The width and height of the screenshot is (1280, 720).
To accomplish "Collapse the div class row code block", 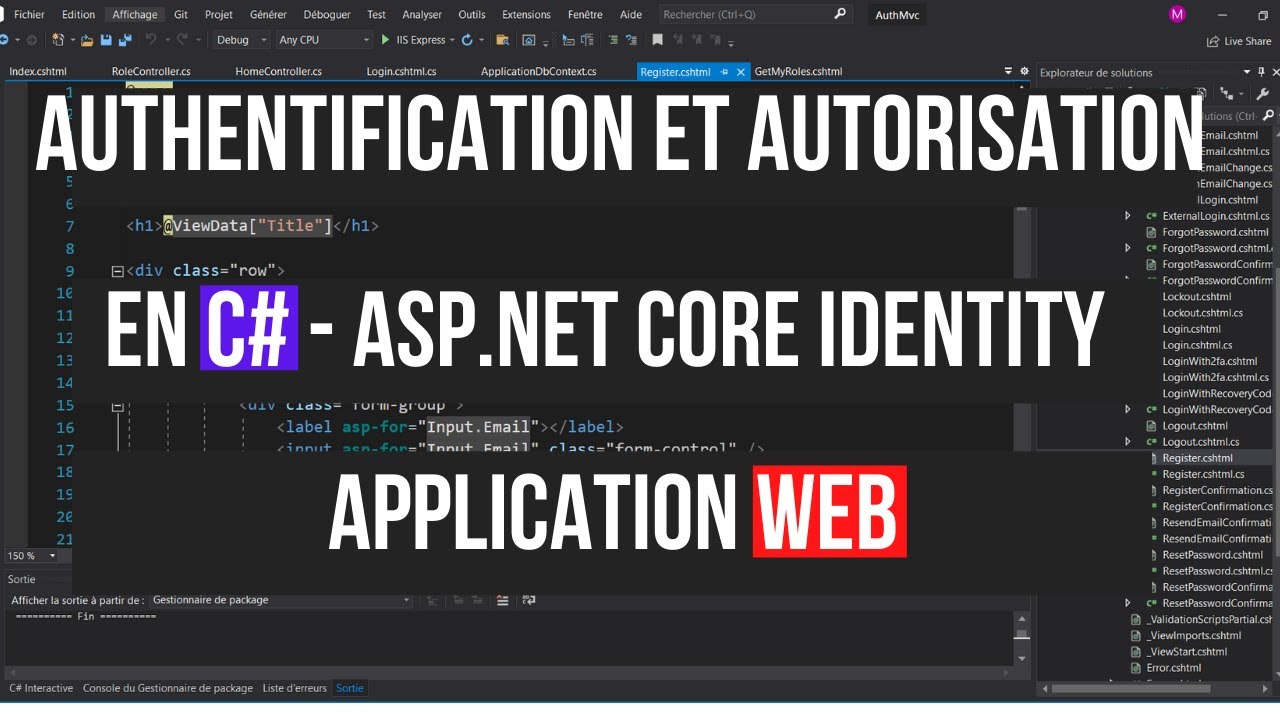I will tap(117, 271).
